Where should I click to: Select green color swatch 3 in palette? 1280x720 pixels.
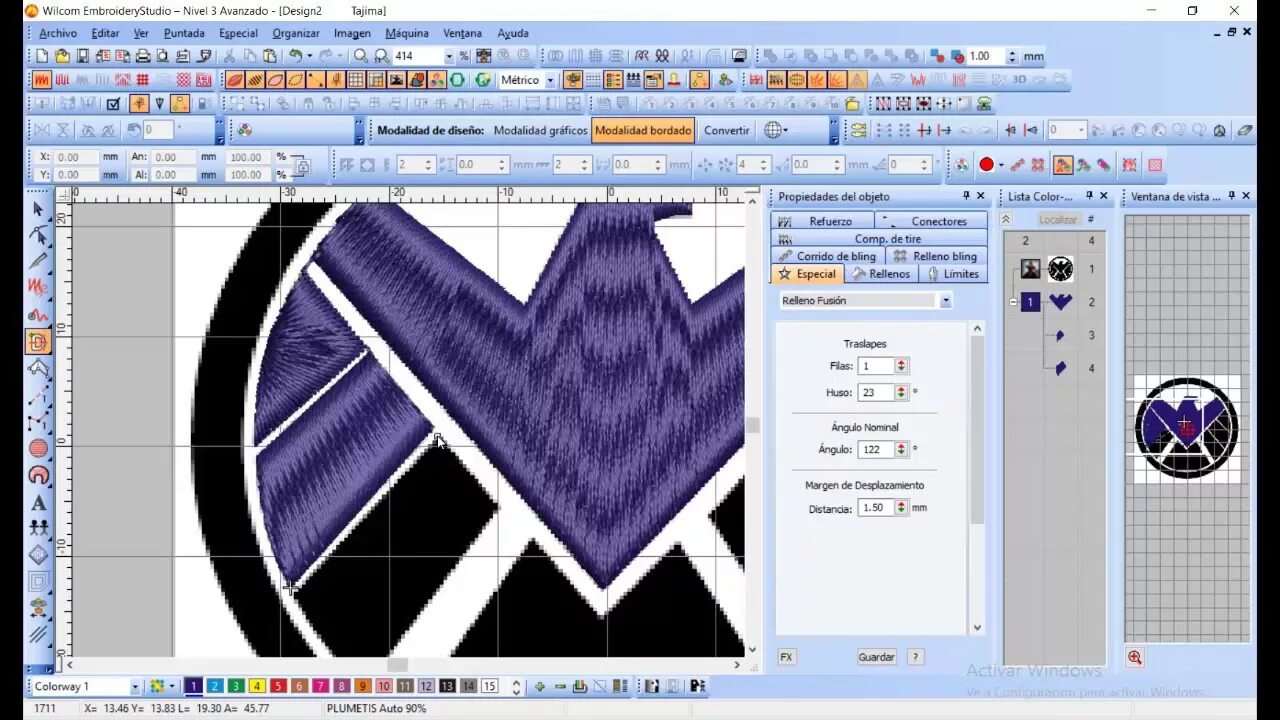point(236,686)
